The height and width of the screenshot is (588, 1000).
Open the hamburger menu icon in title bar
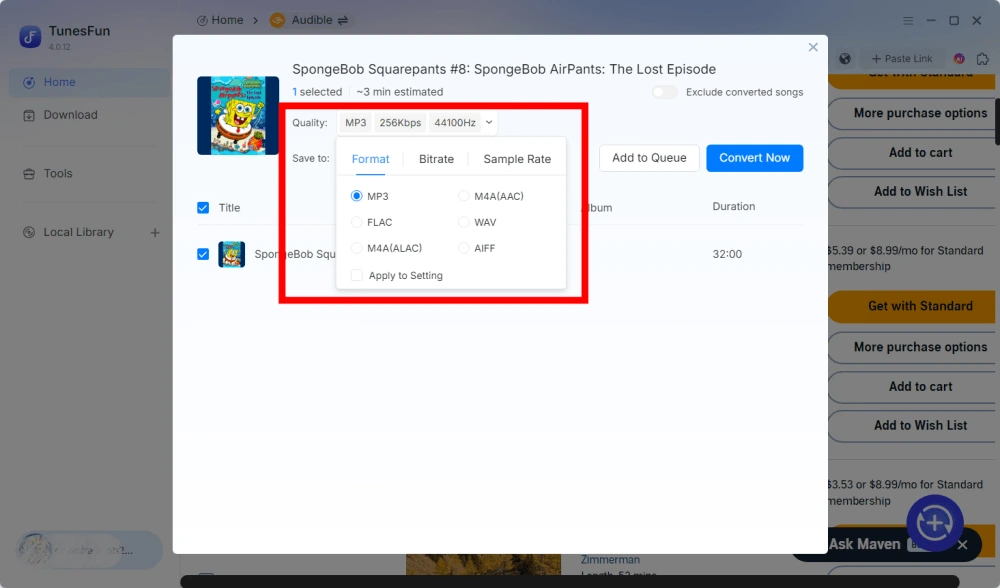click(908, 20)
